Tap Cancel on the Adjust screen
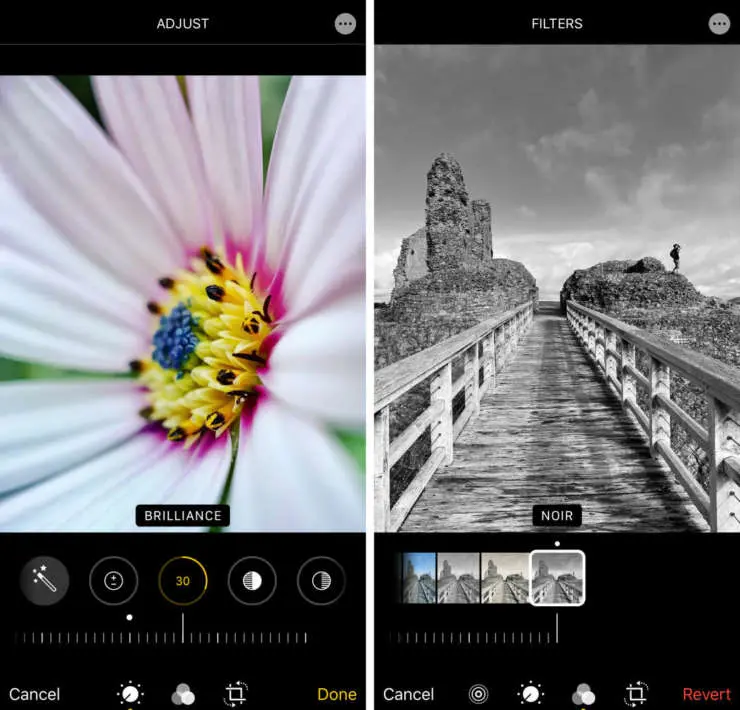Image resolution: width=740 pixels, height=710 pixels. coord(35,694)
